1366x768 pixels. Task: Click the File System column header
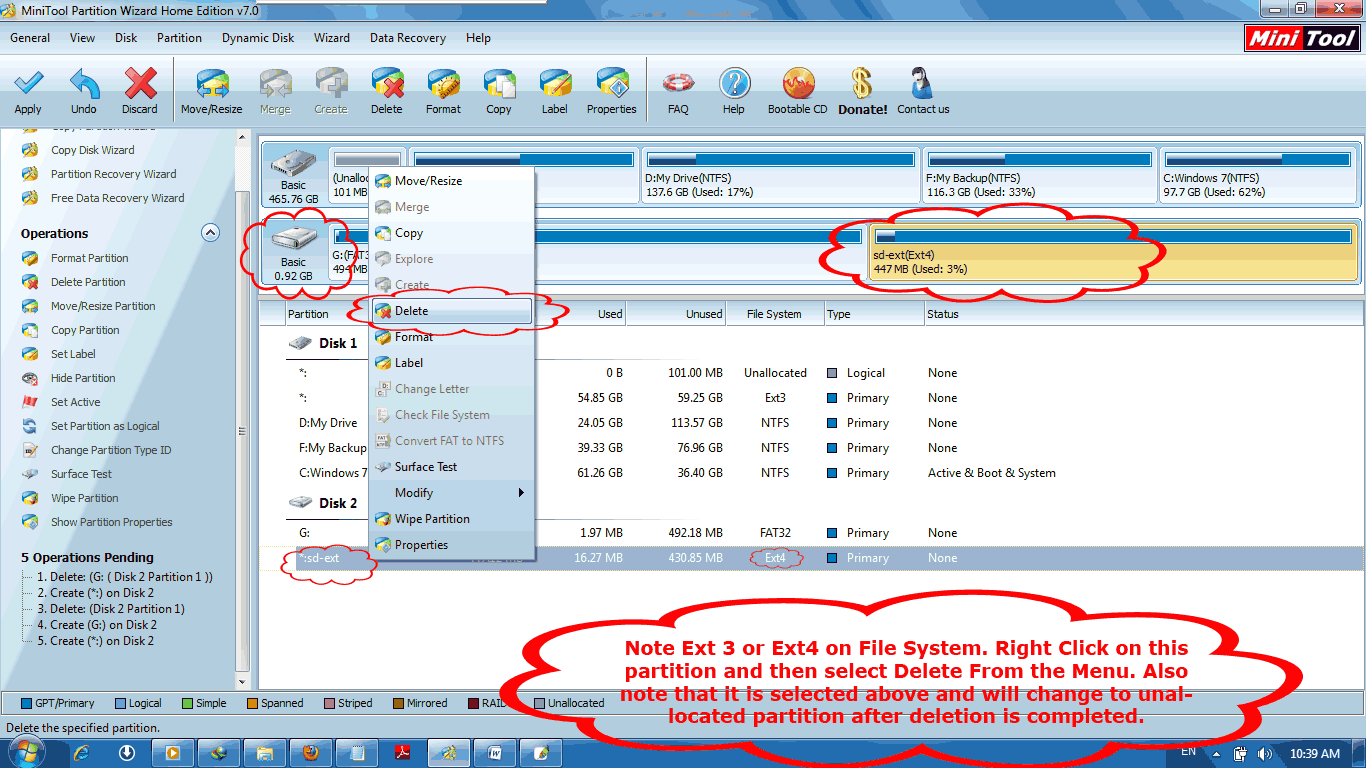pos(775,314)
